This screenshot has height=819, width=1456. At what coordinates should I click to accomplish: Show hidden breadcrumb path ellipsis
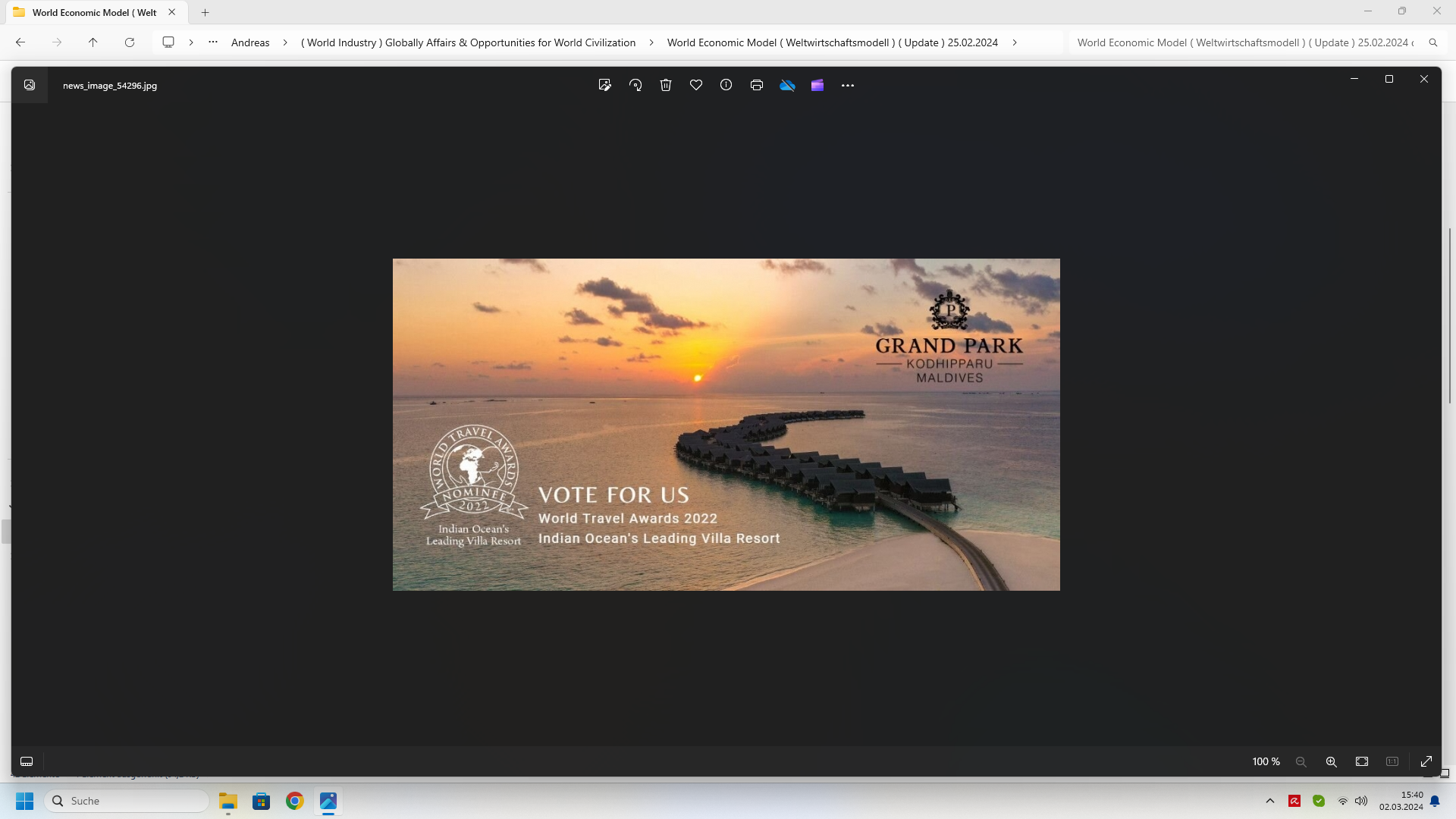coord(213,42)
